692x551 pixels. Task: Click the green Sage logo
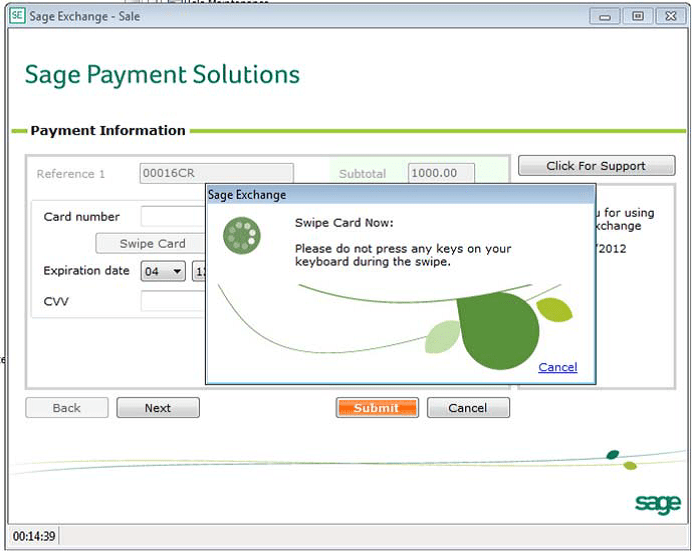click(x=658, y=504)
